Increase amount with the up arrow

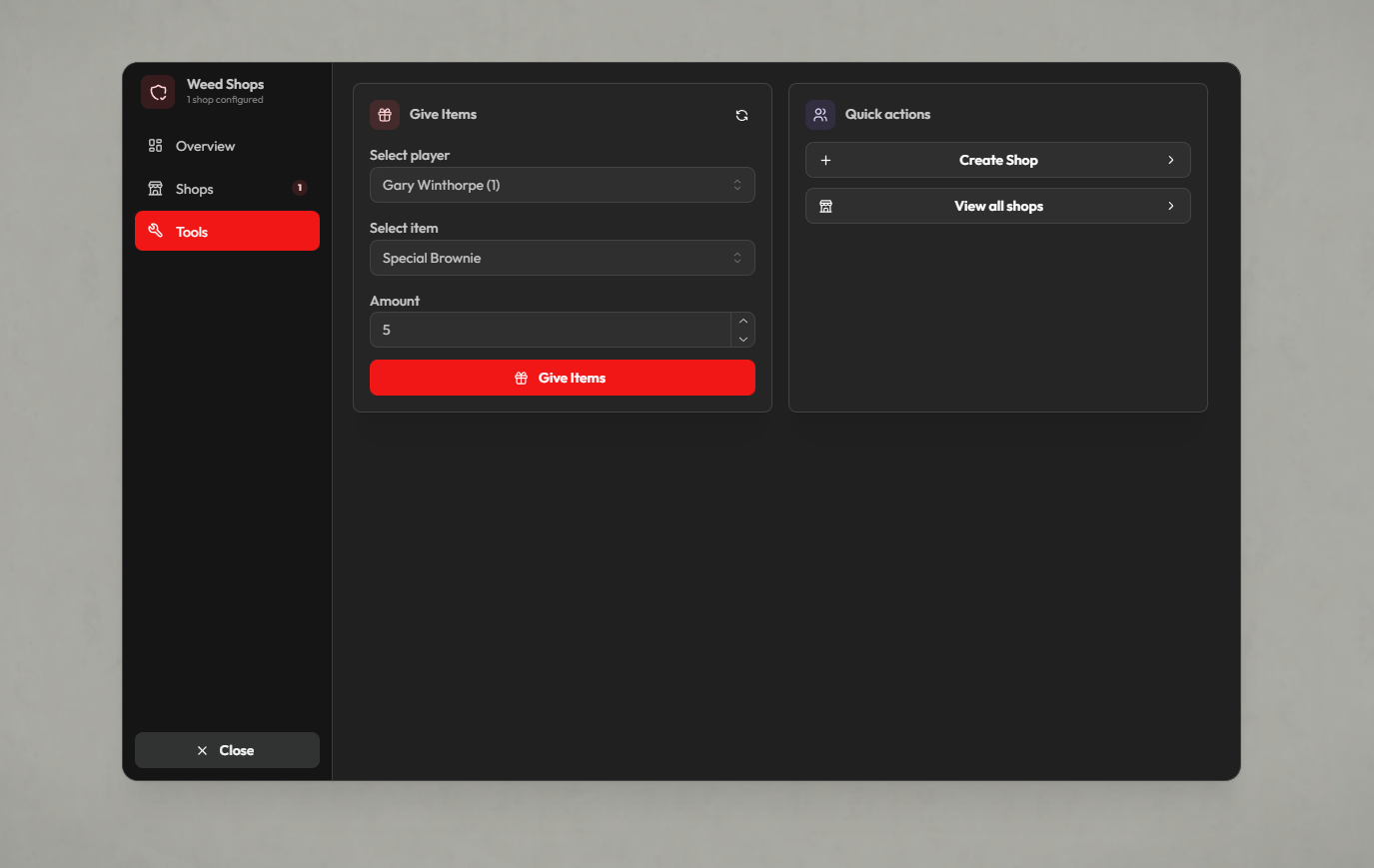[x=743, y=321]
